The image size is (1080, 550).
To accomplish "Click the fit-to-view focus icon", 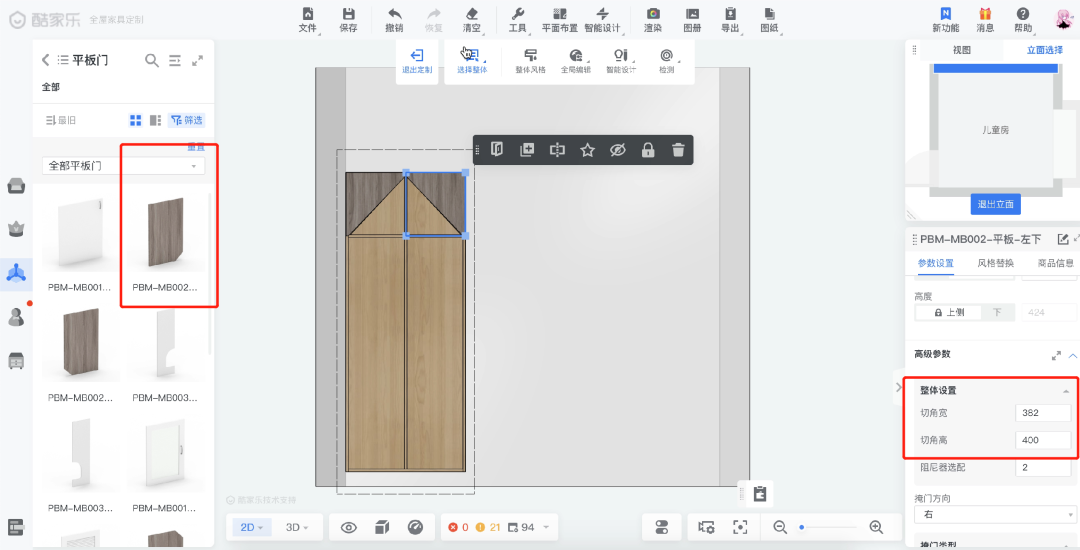I will click(740, 527).
